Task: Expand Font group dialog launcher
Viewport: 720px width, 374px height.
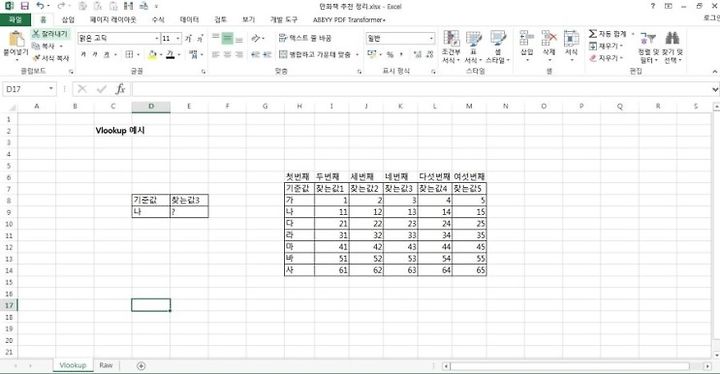Action: (x=203, y=72)
